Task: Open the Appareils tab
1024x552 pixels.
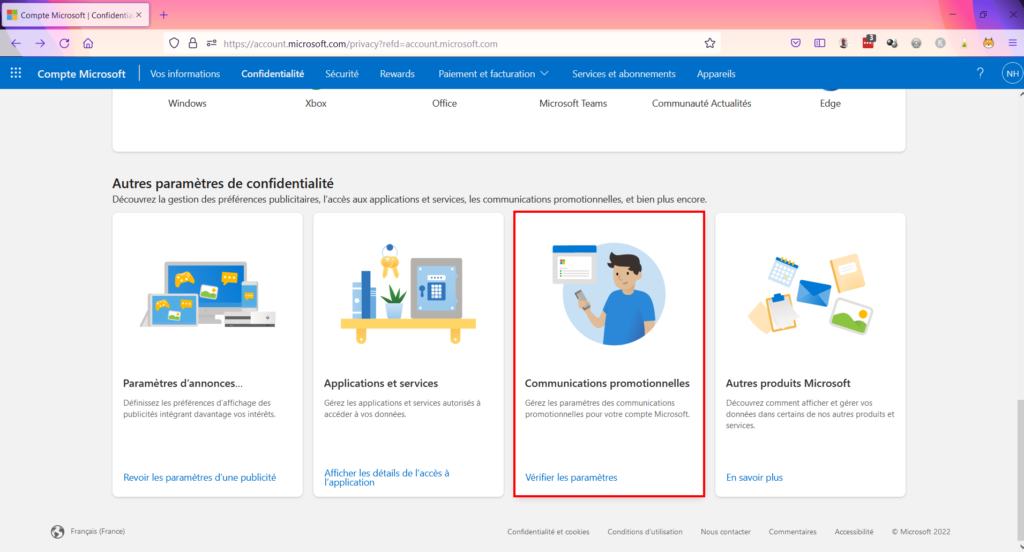Action: click(x=716, y=74)
